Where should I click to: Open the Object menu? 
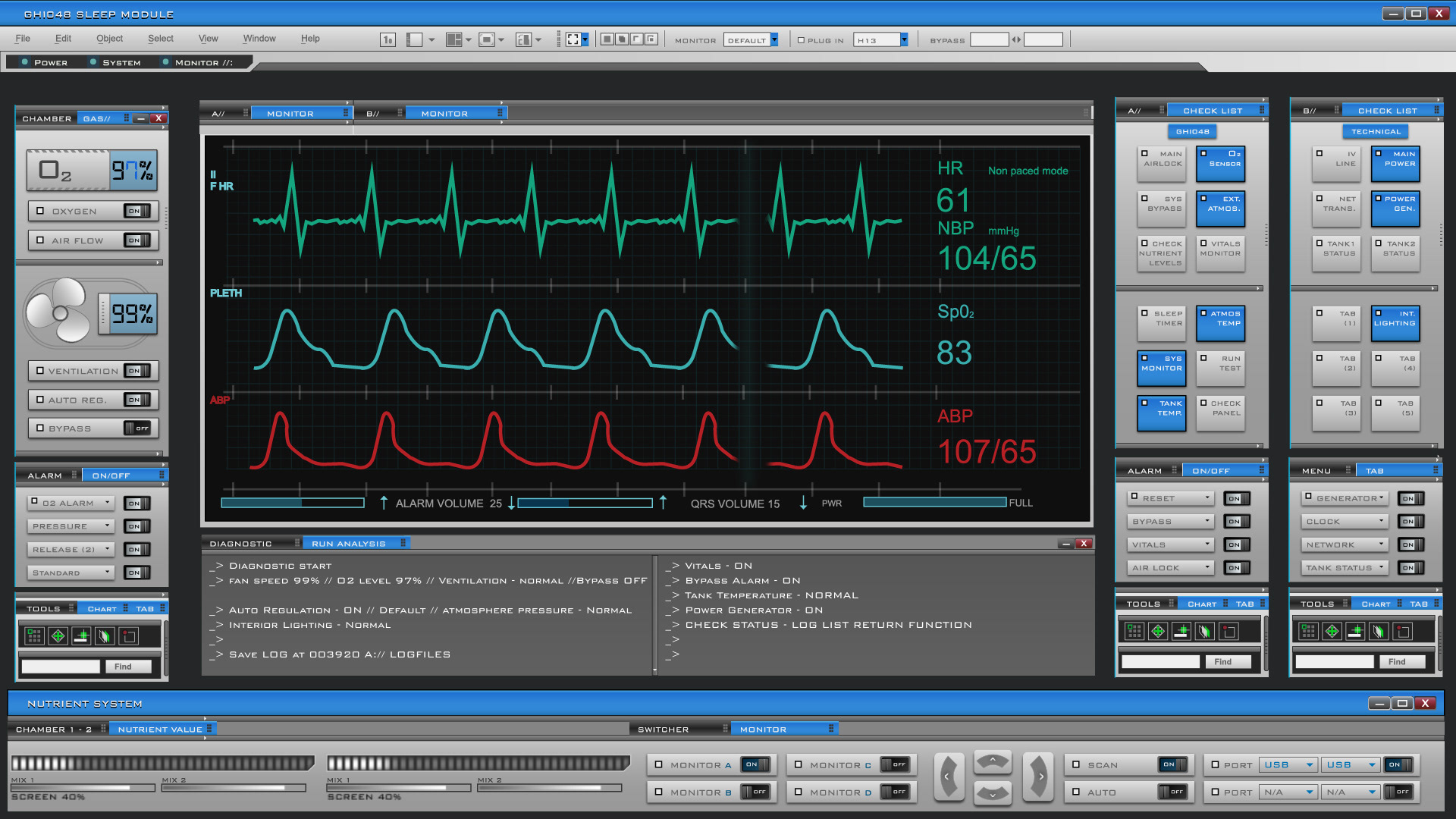click(x=109, y=39)
